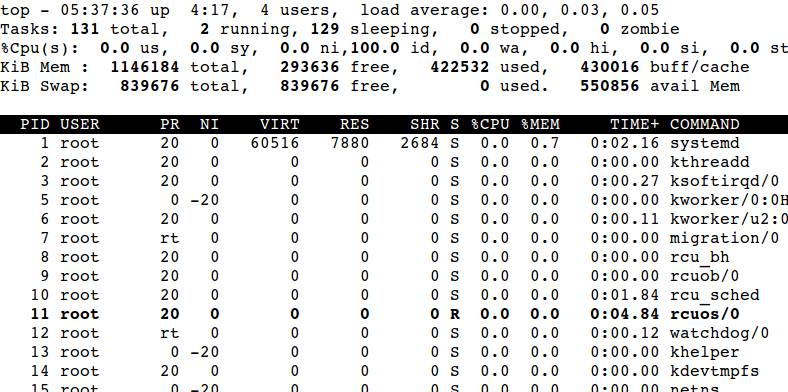788x392 pixels.
Task: Click the highlighted rcuos/0 running process
Action: (x=394, y=314)
